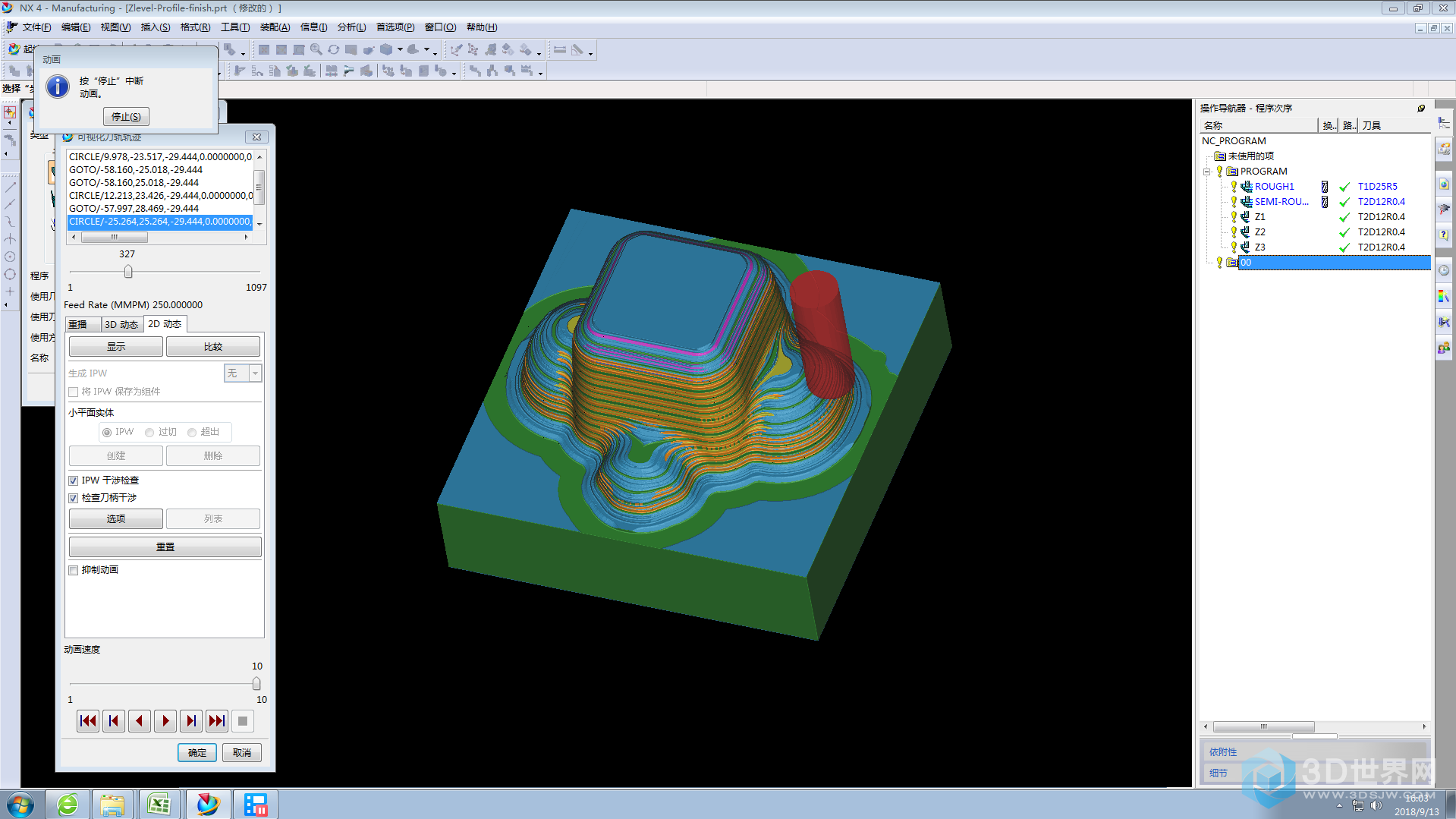Select the IPW radio button
1456x819 pixels.
tap(107, 432)
